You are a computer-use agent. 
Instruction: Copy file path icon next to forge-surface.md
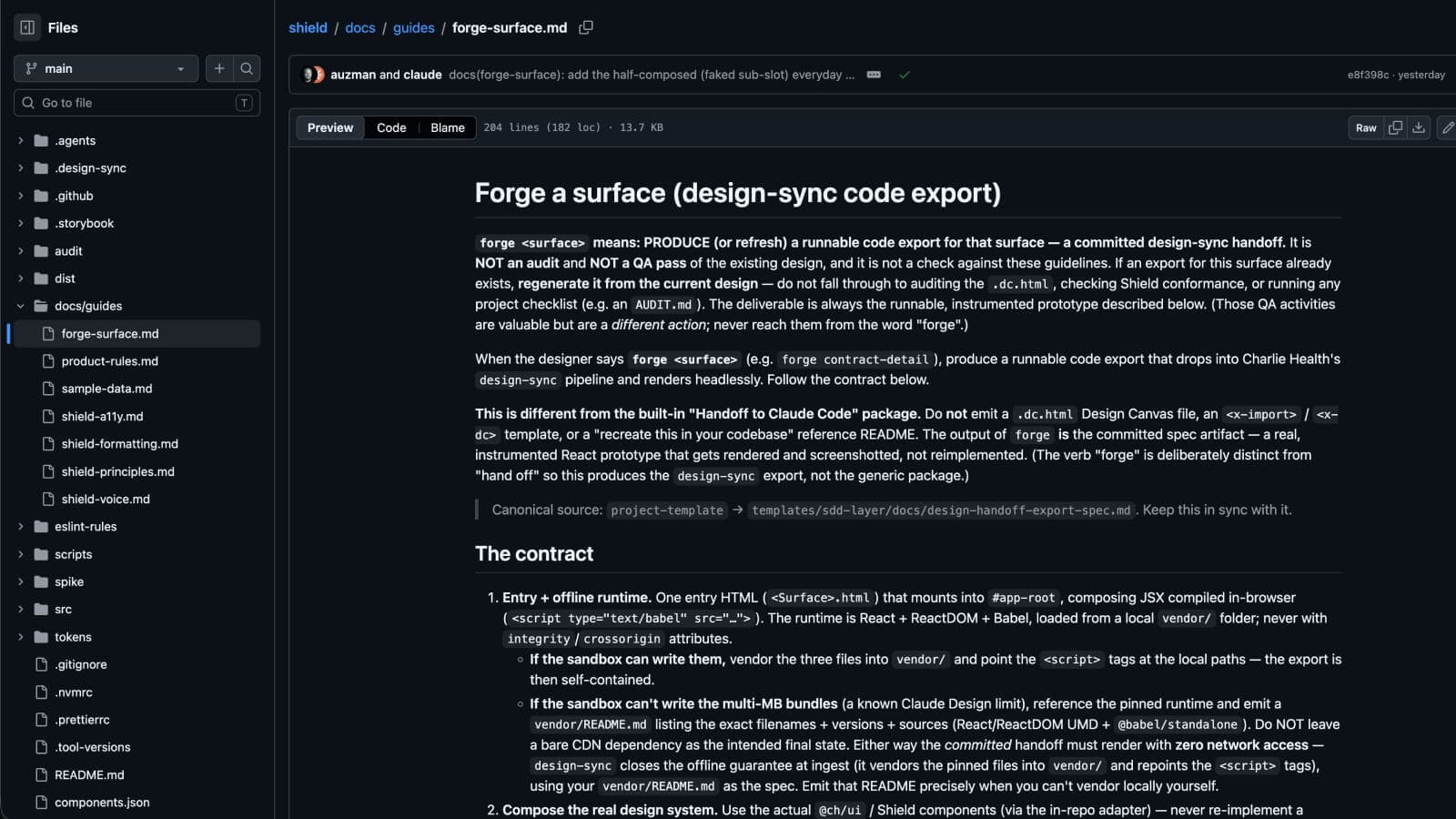click(x=586, y=27)
